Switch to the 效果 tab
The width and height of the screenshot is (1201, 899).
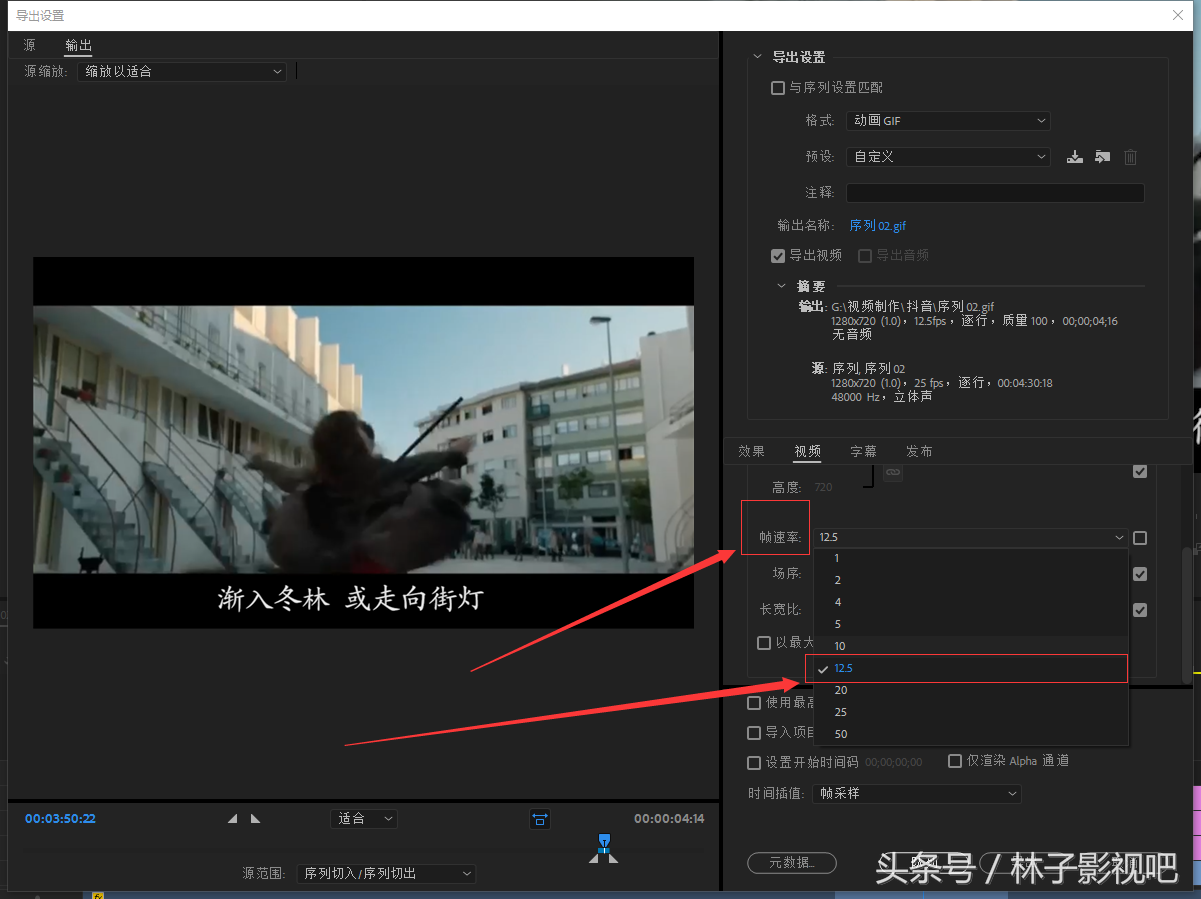click(x=752, y=452)
